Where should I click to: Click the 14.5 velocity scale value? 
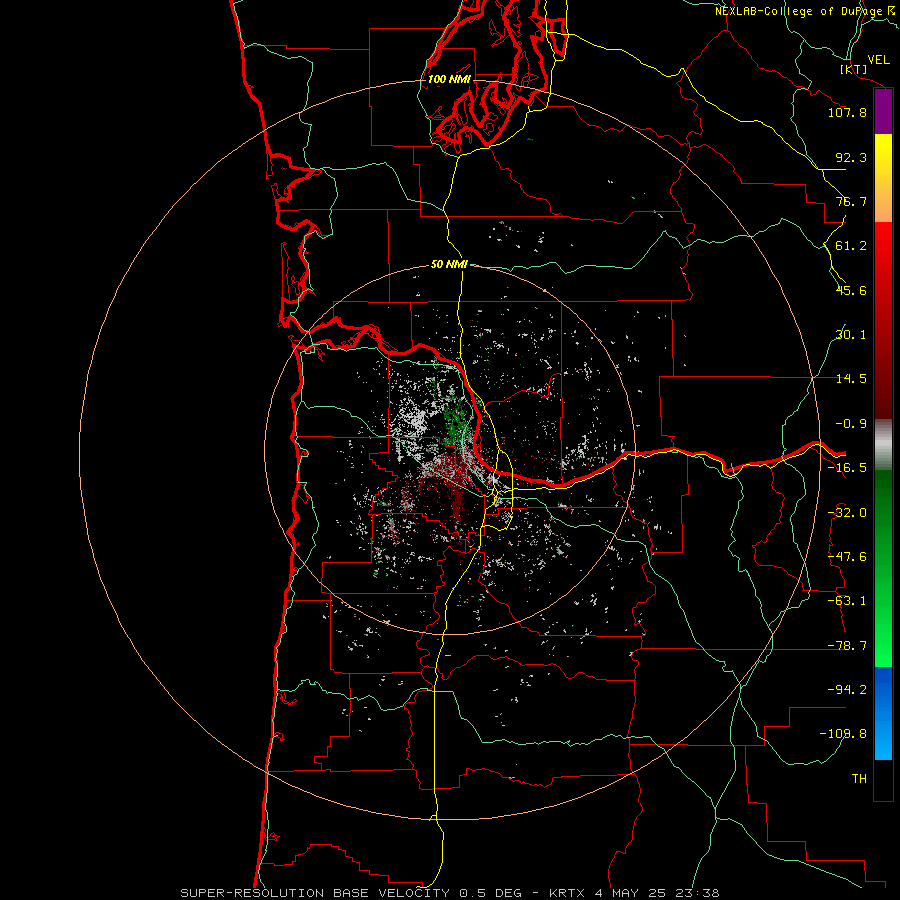tap(851, 379)
